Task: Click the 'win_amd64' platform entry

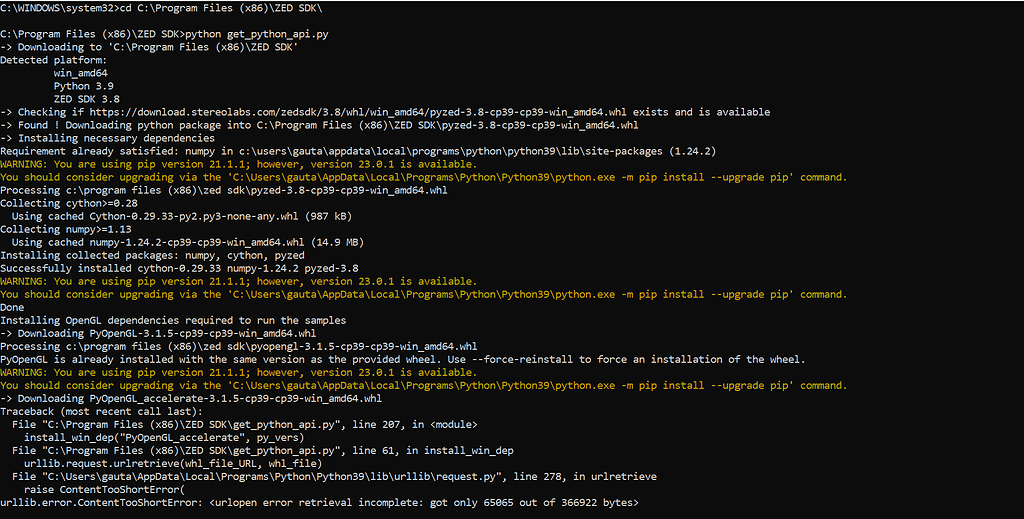Action: pyautogui.click(x=80, y=73)
